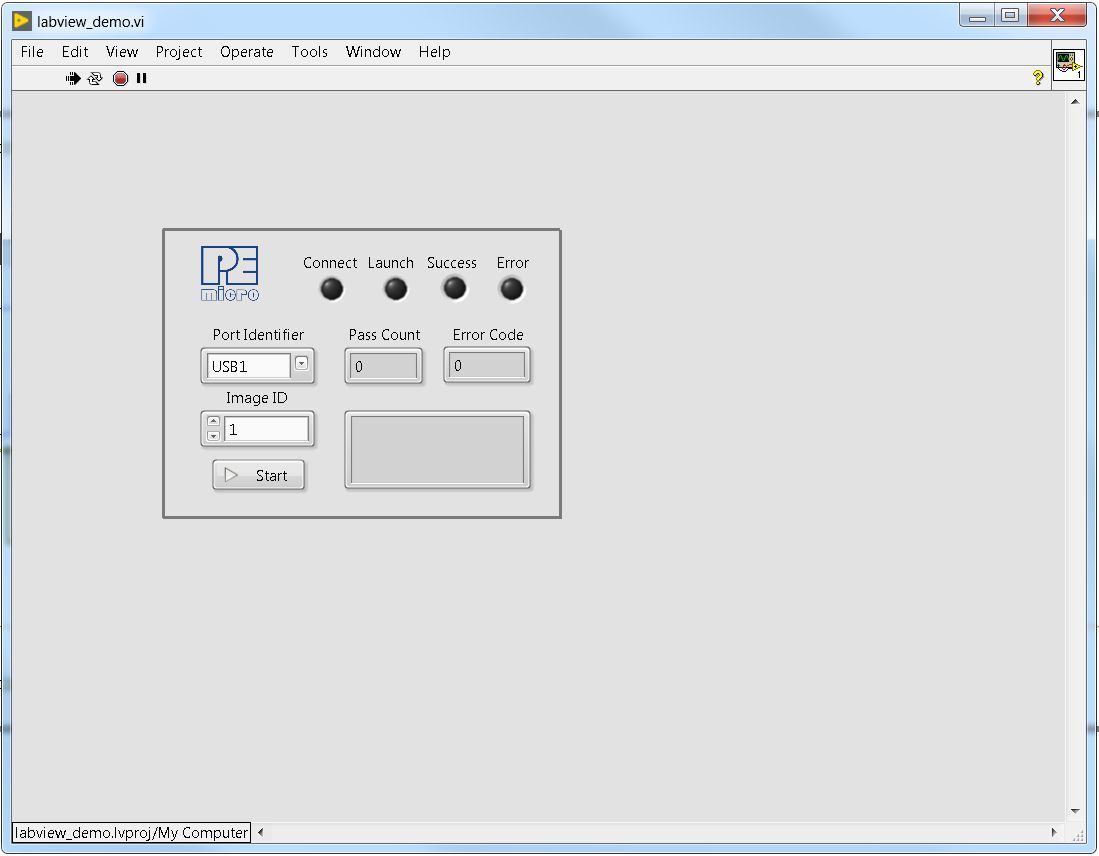Open the Port Identifier dropdown arrow
Screen dimensions: 1099x856
301,363
